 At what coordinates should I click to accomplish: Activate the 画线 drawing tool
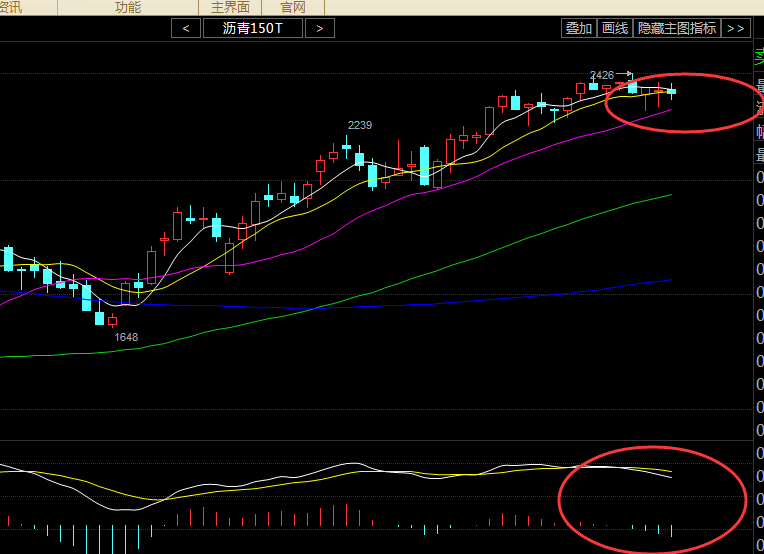pos(614,28)
